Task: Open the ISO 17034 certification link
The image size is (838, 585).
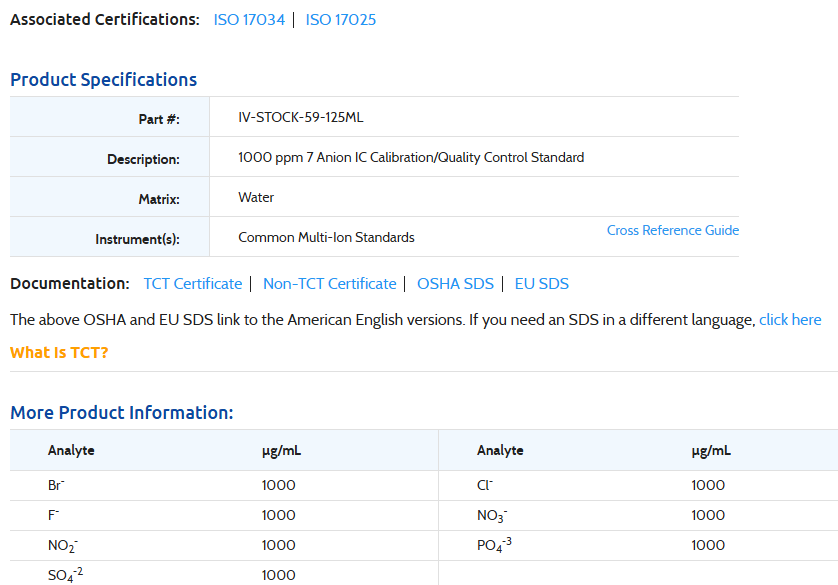Action: click(248, 20)
